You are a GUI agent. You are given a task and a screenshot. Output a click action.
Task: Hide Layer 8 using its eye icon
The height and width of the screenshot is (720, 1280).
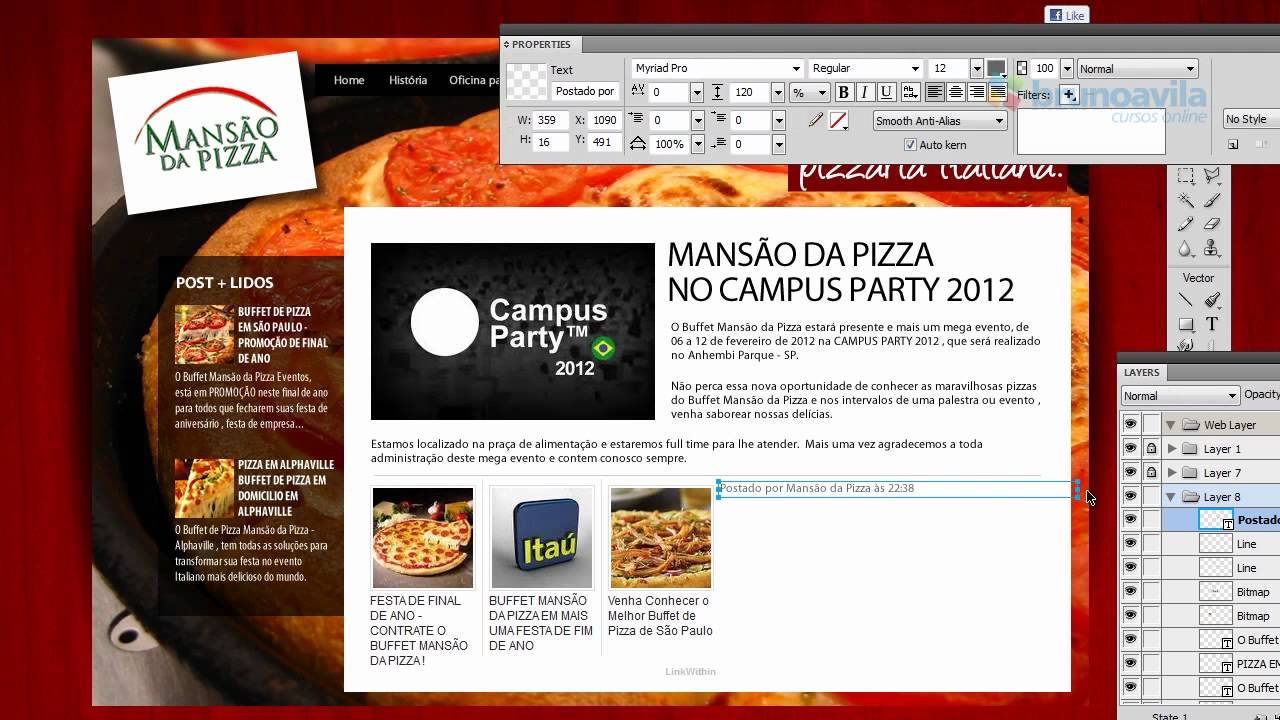point(1130,496)
